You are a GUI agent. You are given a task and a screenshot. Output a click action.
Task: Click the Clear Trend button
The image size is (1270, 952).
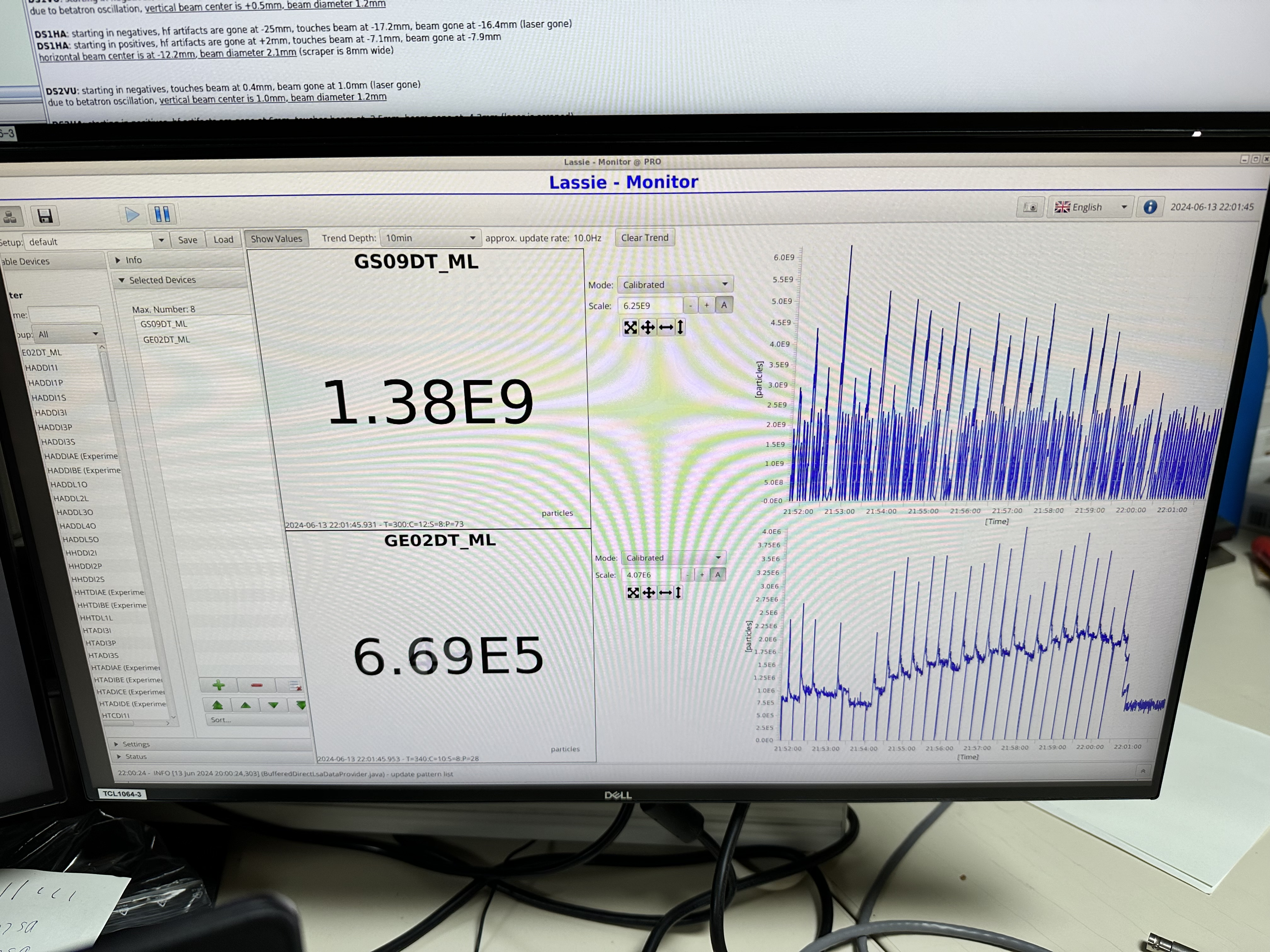tap(645, 238)
